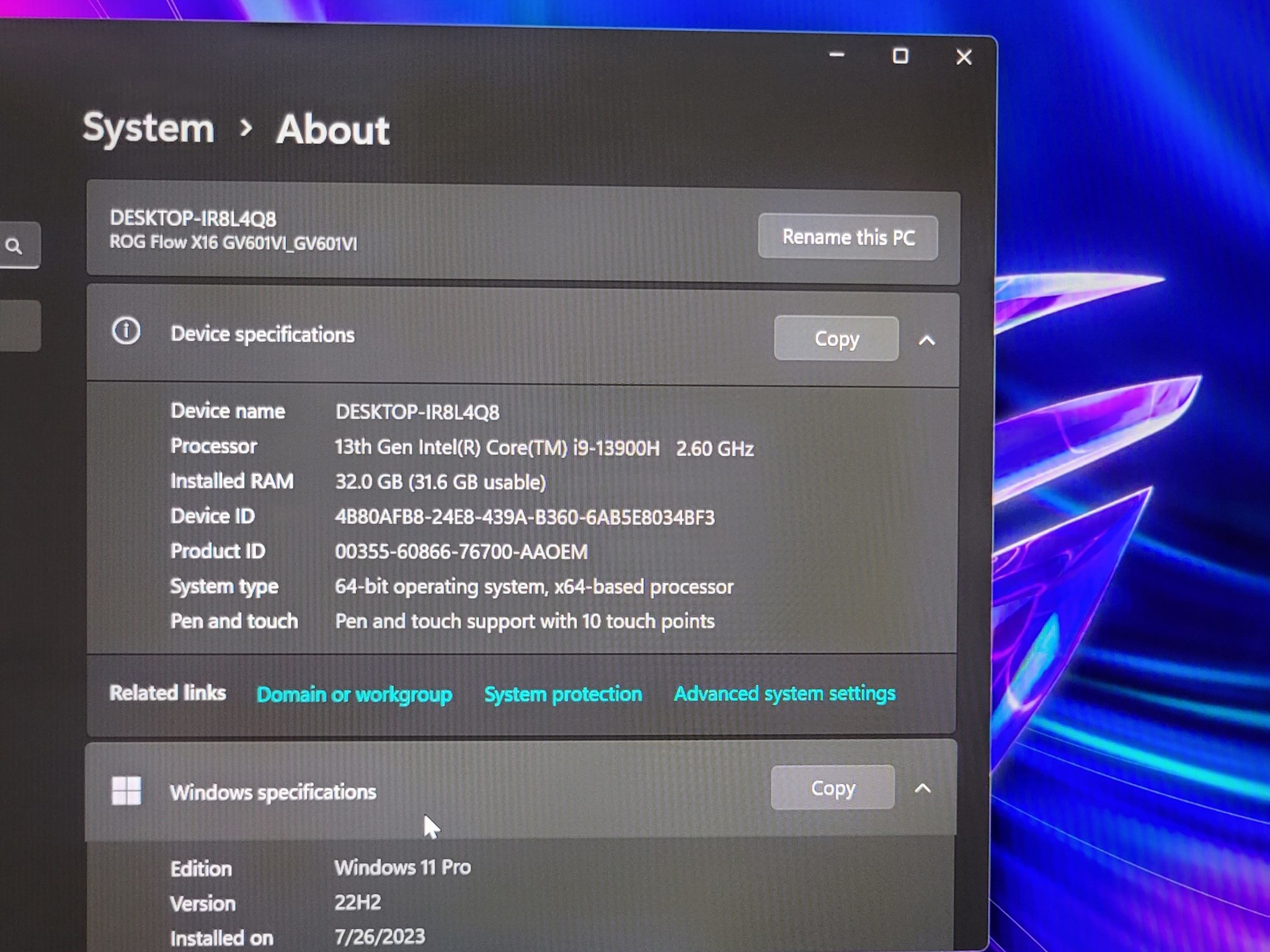
Task: Copy the Windows specifications
Action: [x=832, y=787]
